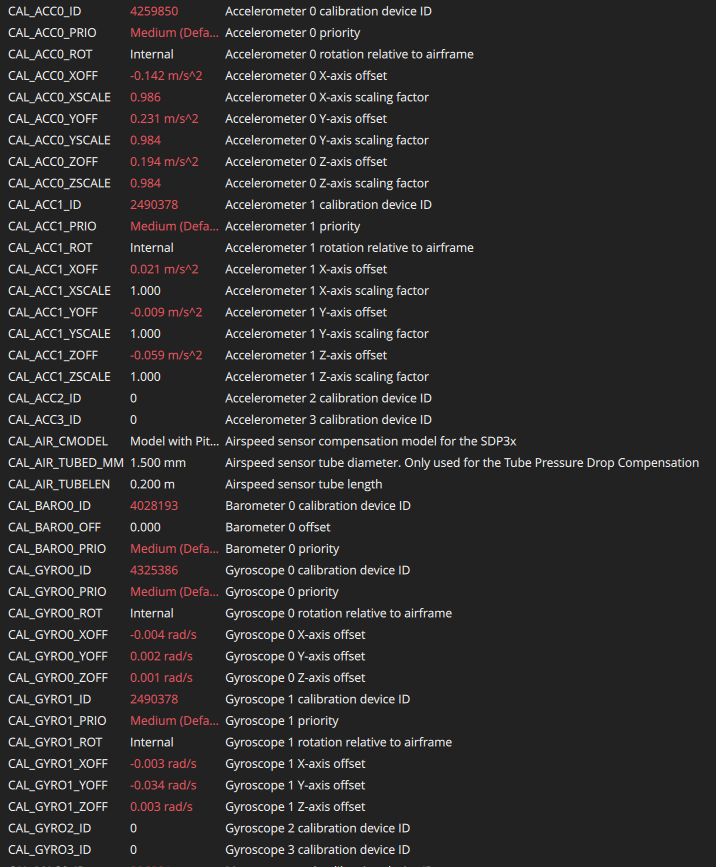Image resolution: width=716 pixels, height=867 pixels.
Task: Edit the CAL_GYRO0_XOFF value -0.004 rad/s
Action: tap(163, 635)
